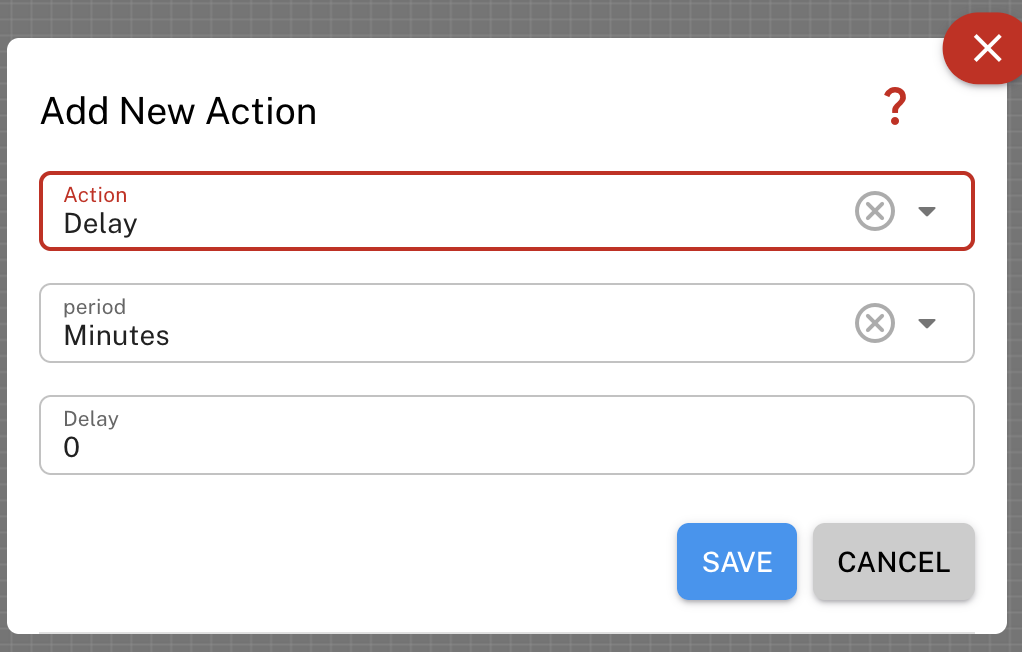Click the 0 value in the Delay field
The height and width of the screenshot is (652, 1022).
coord(71,448)
